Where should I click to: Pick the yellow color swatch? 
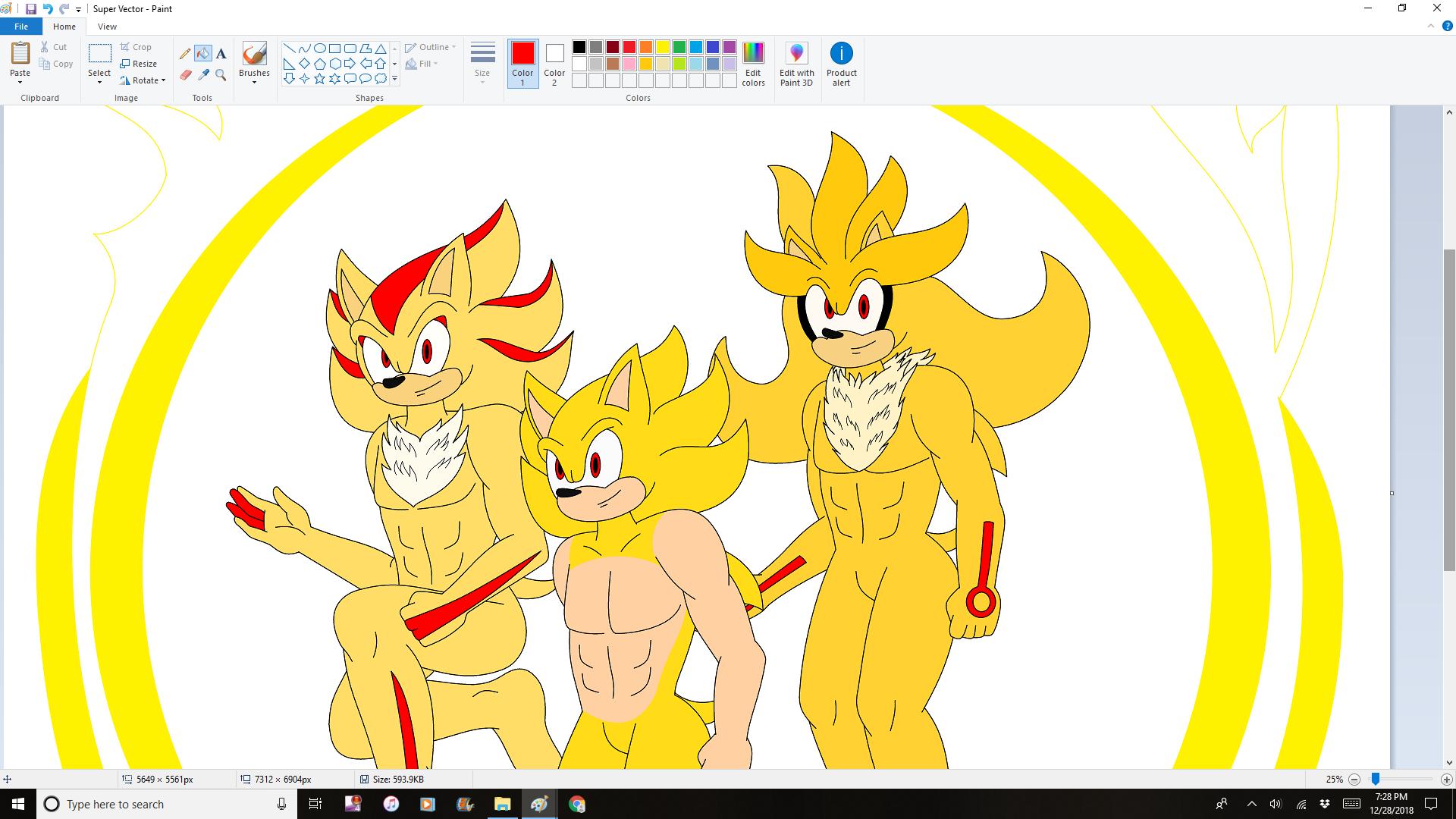pyautogui.click(x=663, y=47)
